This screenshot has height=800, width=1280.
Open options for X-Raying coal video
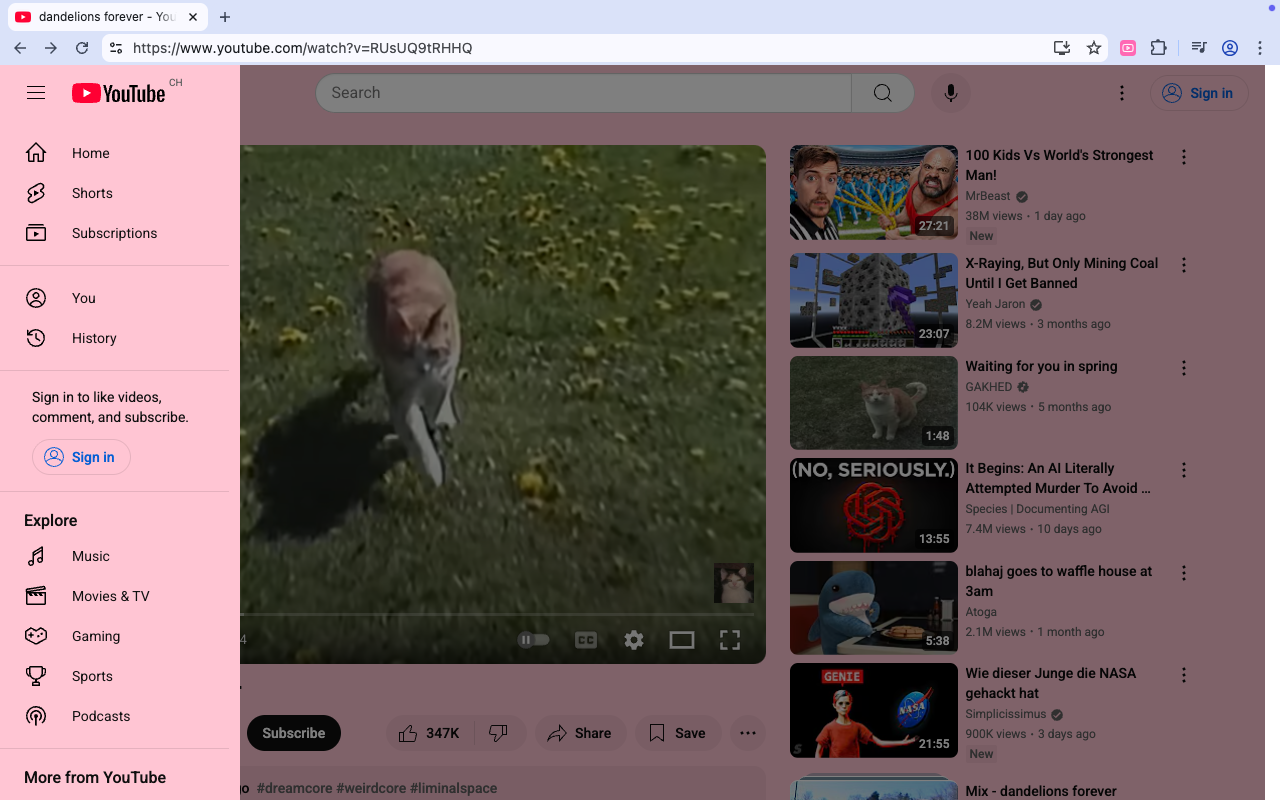[x=1184, y=265]
